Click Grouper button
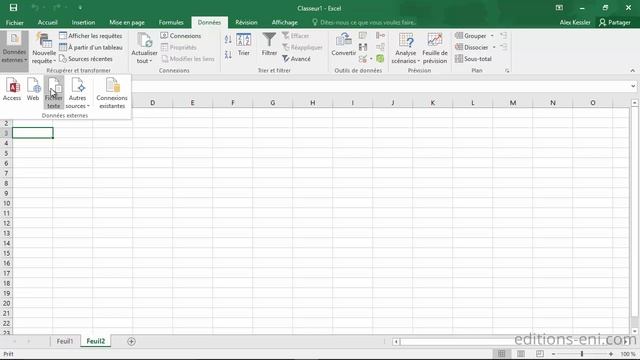This screenshot has height=360, width=640. (x=471, y=36)
